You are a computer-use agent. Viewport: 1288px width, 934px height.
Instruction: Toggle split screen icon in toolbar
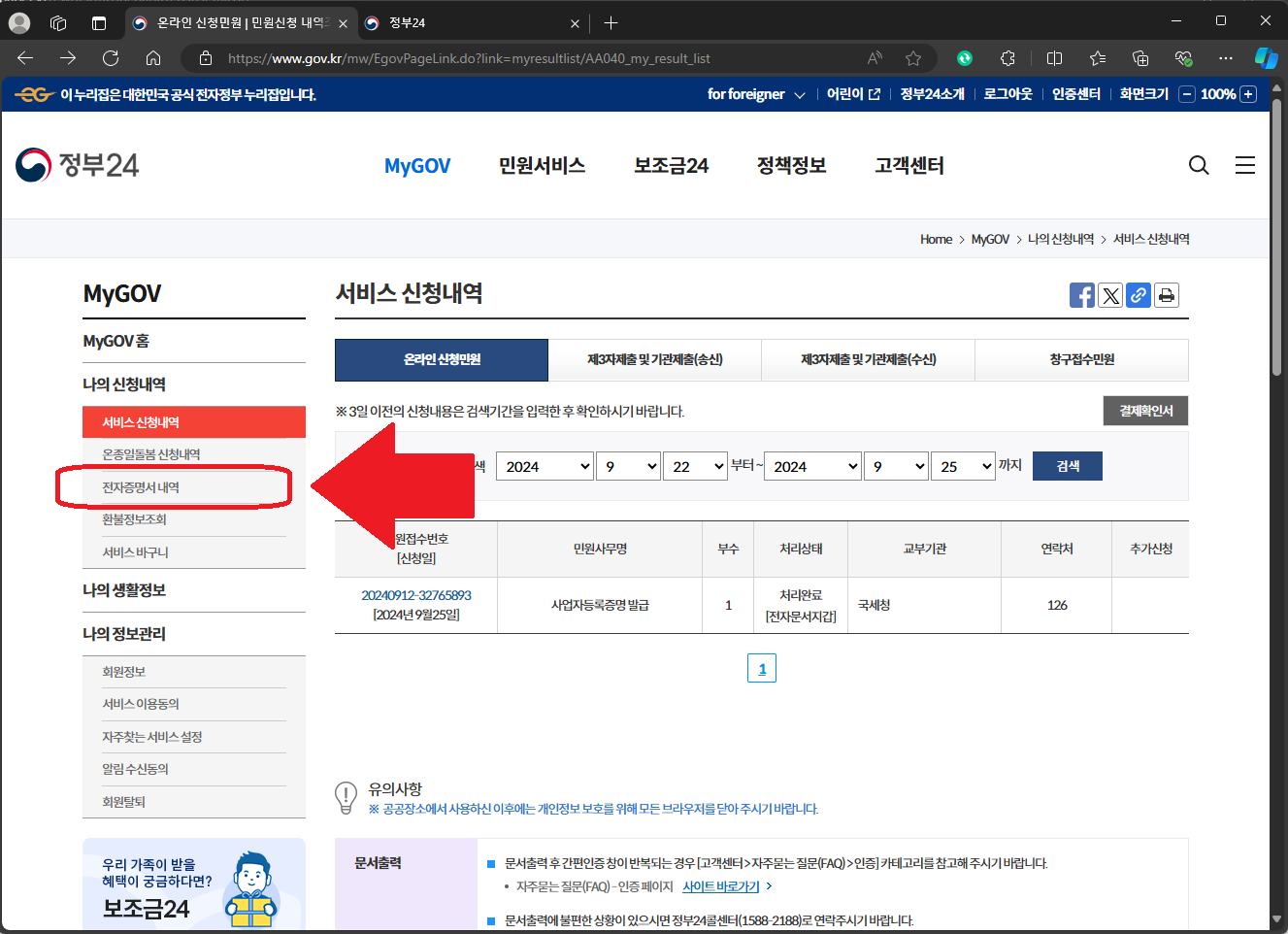pyautogui.click(x=1054, y=58)
